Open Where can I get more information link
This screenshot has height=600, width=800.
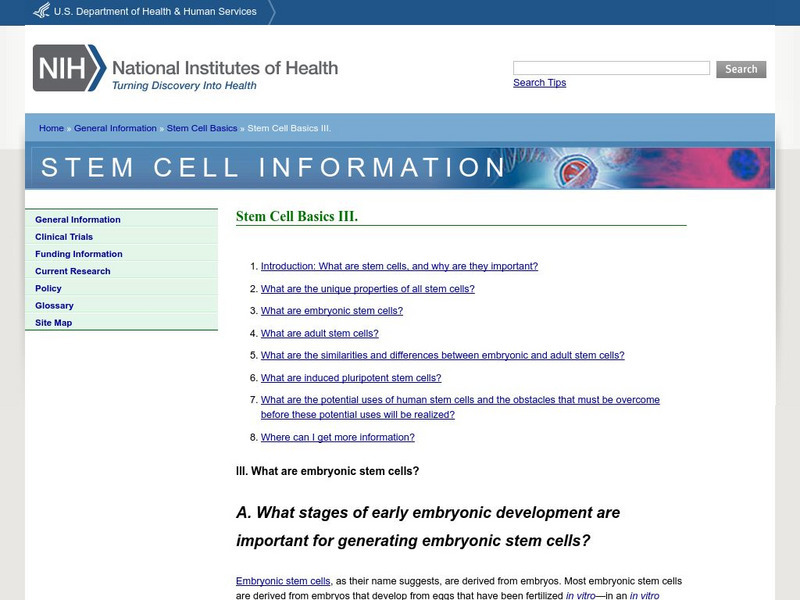click(x=337, y=437)
